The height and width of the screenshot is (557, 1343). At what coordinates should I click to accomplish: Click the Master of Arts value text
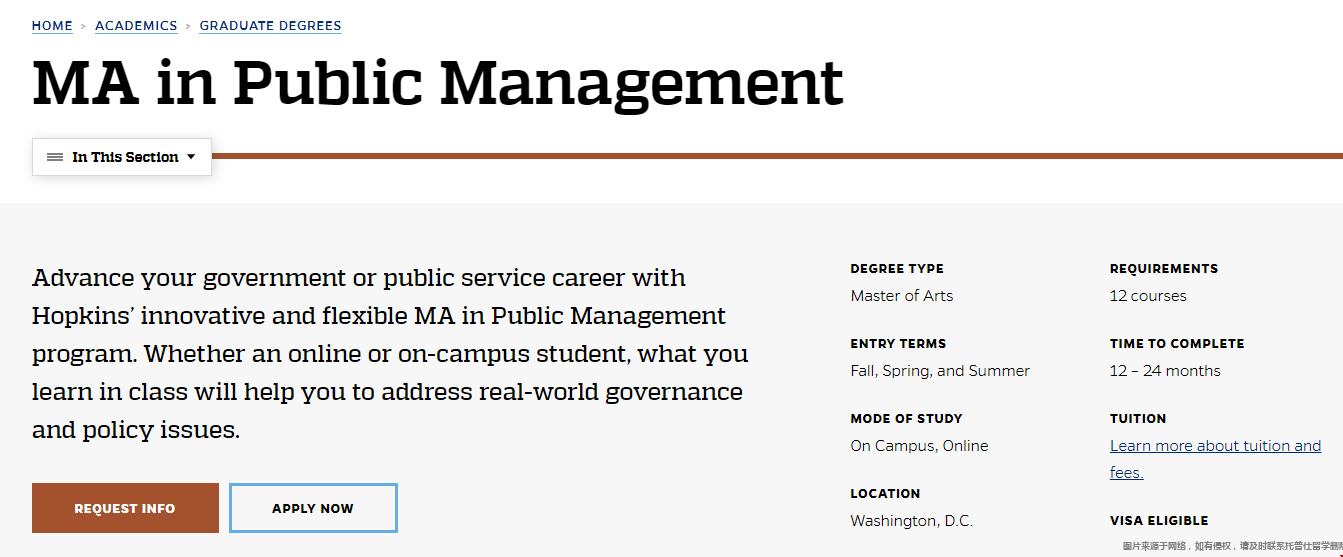click(x=902, y=296)
